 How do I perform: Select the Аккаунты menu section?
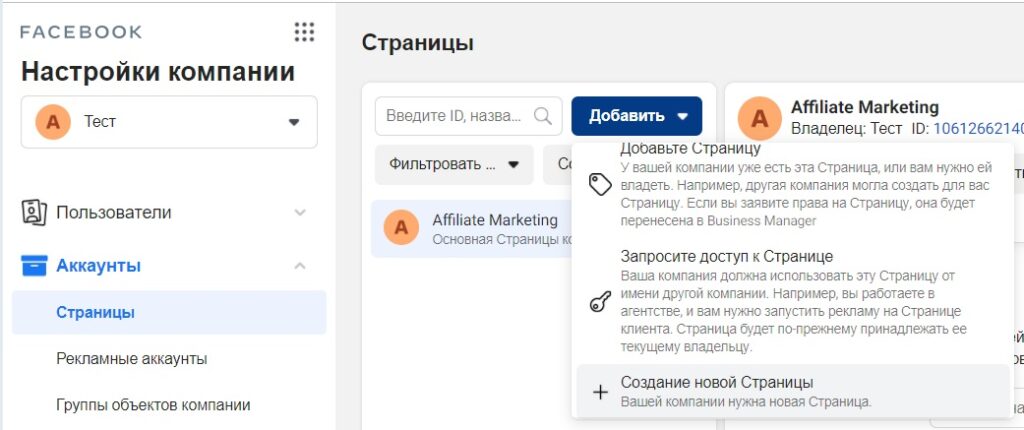169,266
